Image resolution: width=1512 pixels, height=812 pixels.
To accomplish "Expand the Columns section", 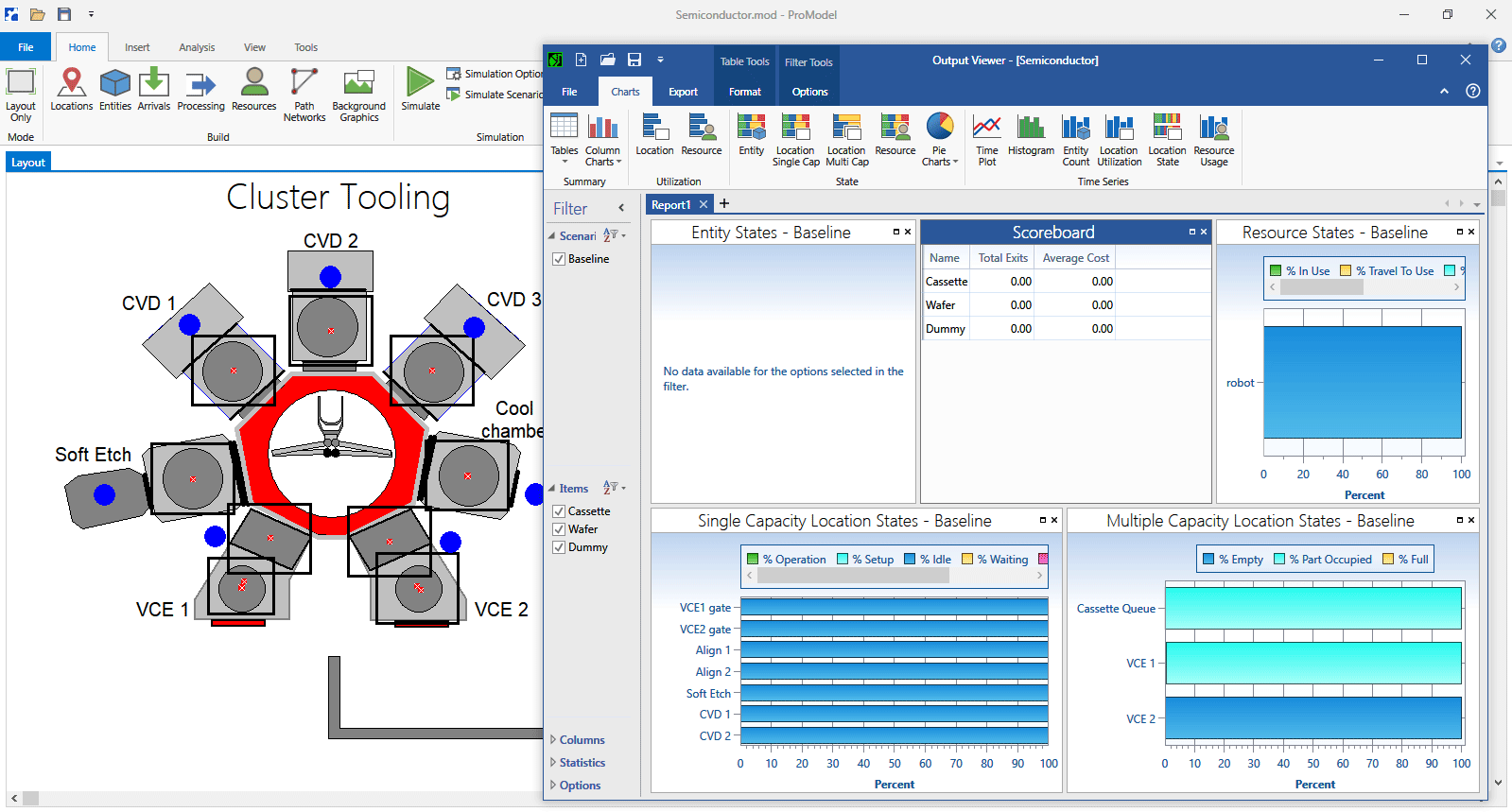I will 581,740.
